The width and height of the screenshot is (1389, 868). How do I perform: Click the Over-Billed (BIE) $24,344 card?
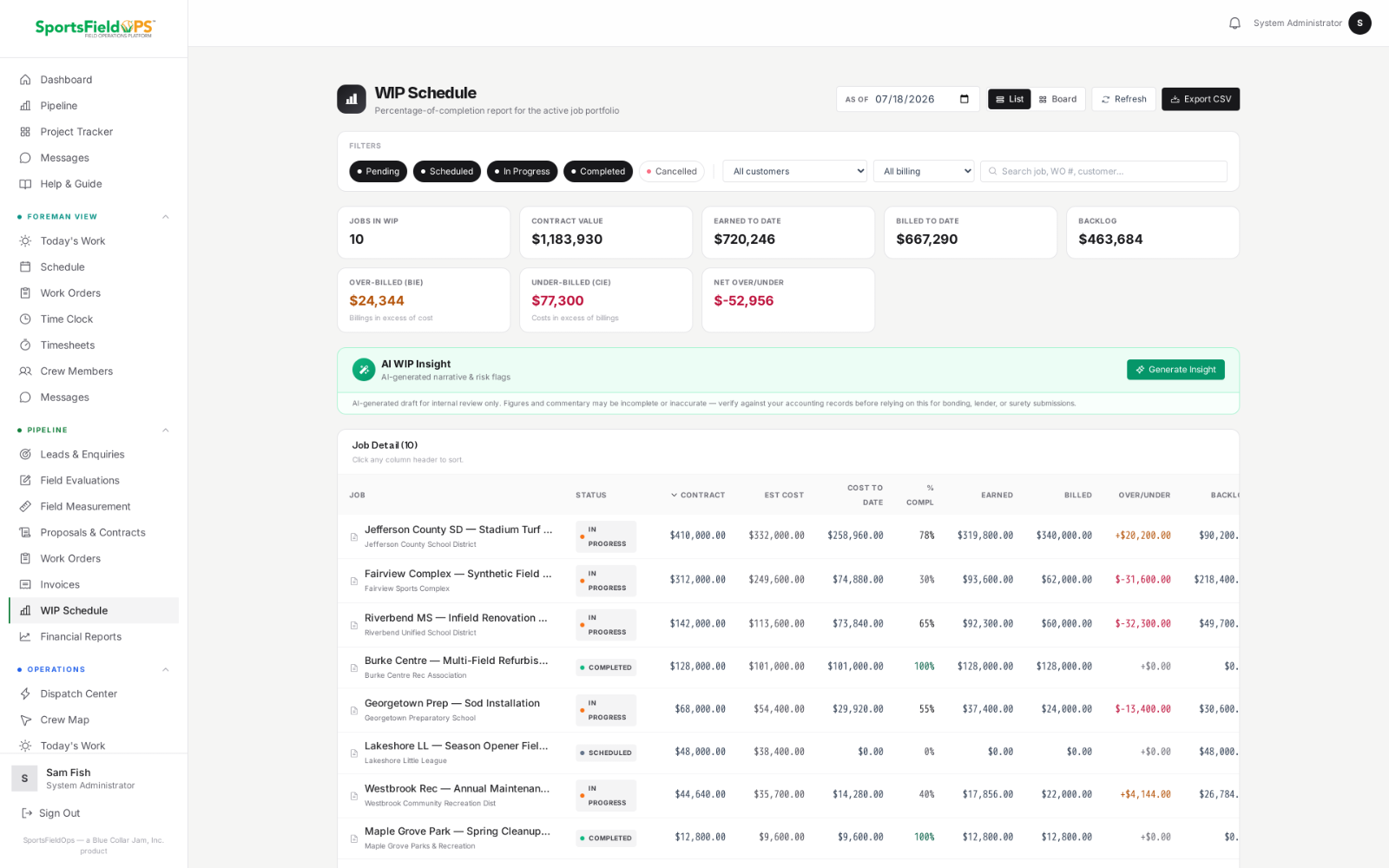(424, 300)
